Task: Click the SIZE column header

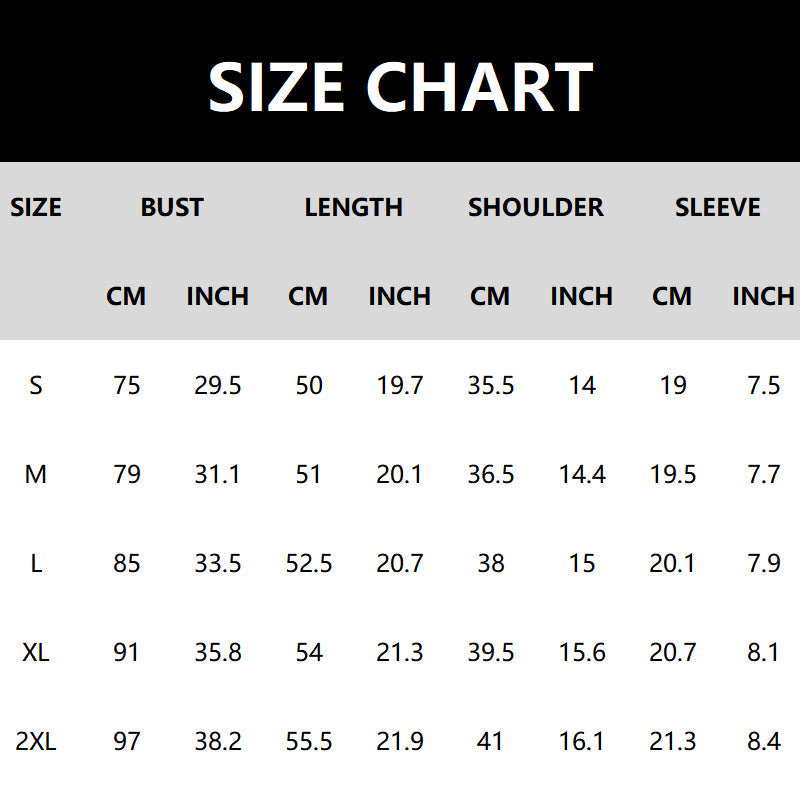Action: [36, 208]
